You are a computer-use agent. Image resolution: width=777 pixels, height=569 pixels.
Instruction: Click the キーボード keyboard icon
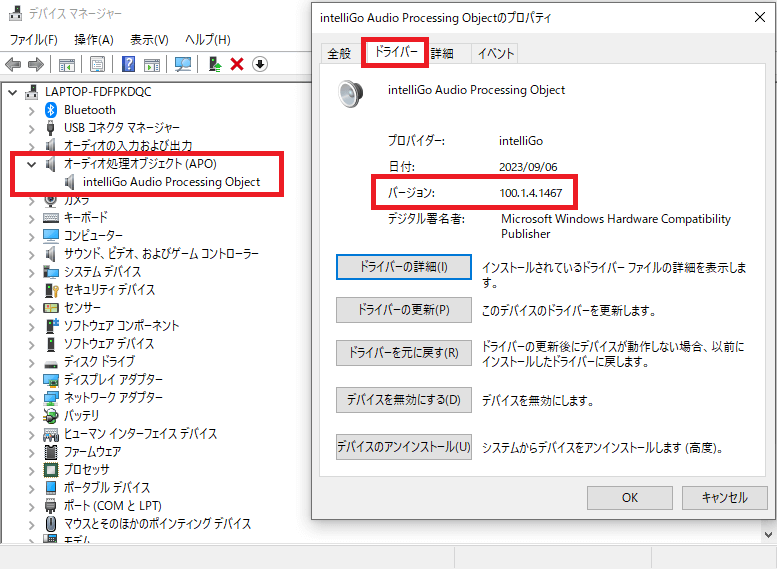[x=51, y=218]
